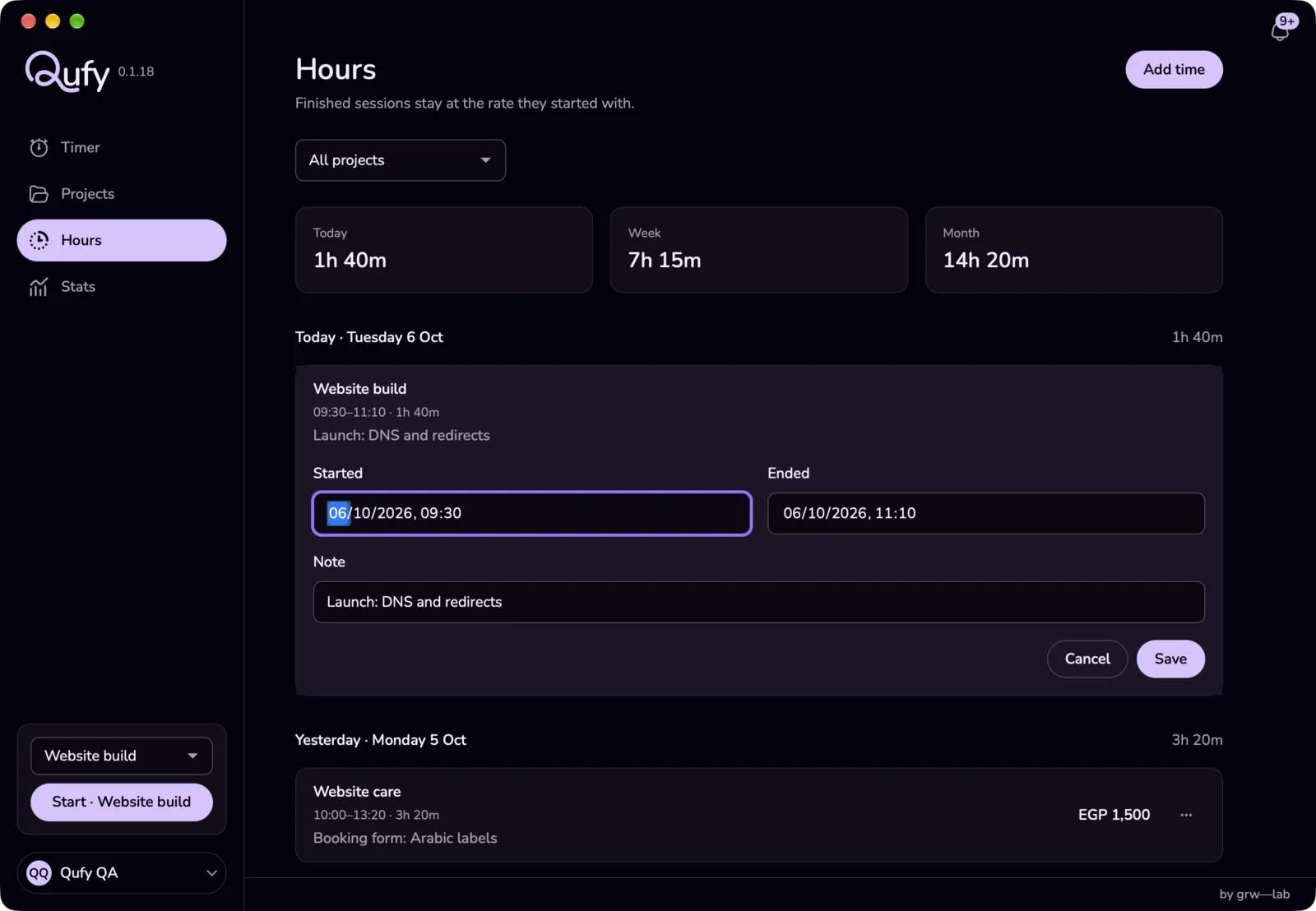Click the Website build session title
This screenshot has height=911, width=1316.
(x=360, y=389)
